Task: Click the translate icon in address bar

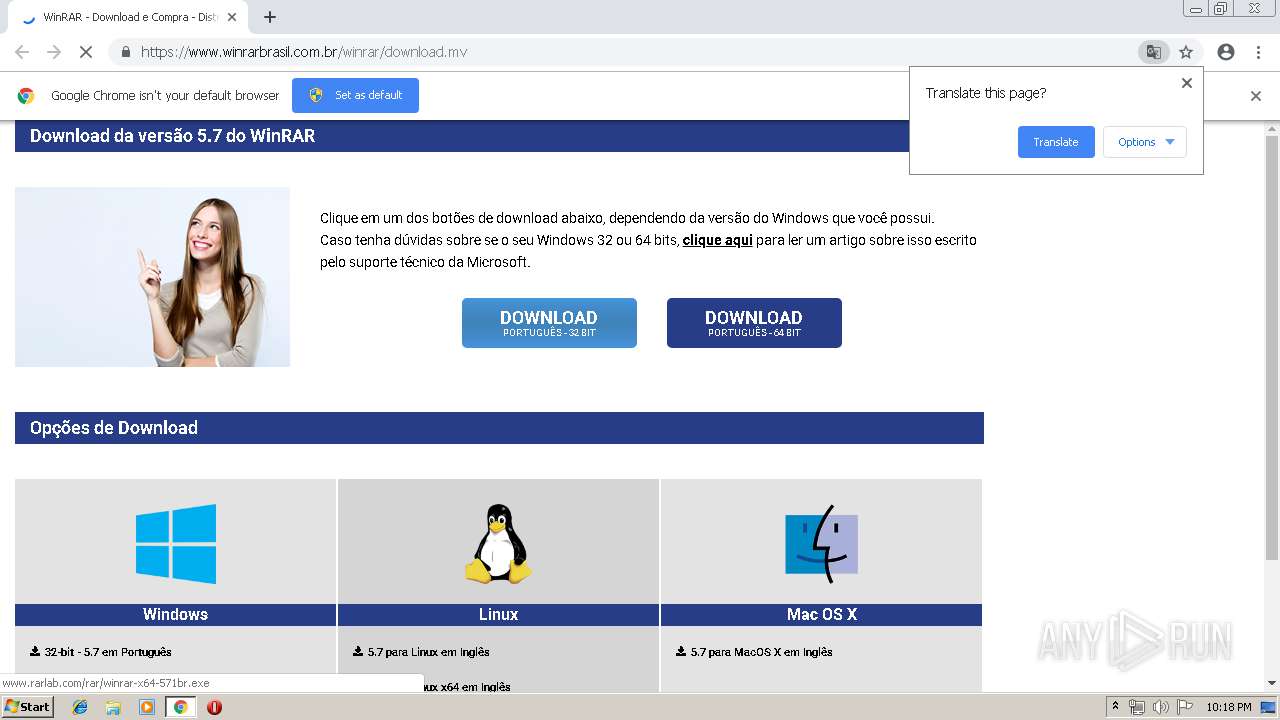Action: [x=1153, y=52]
